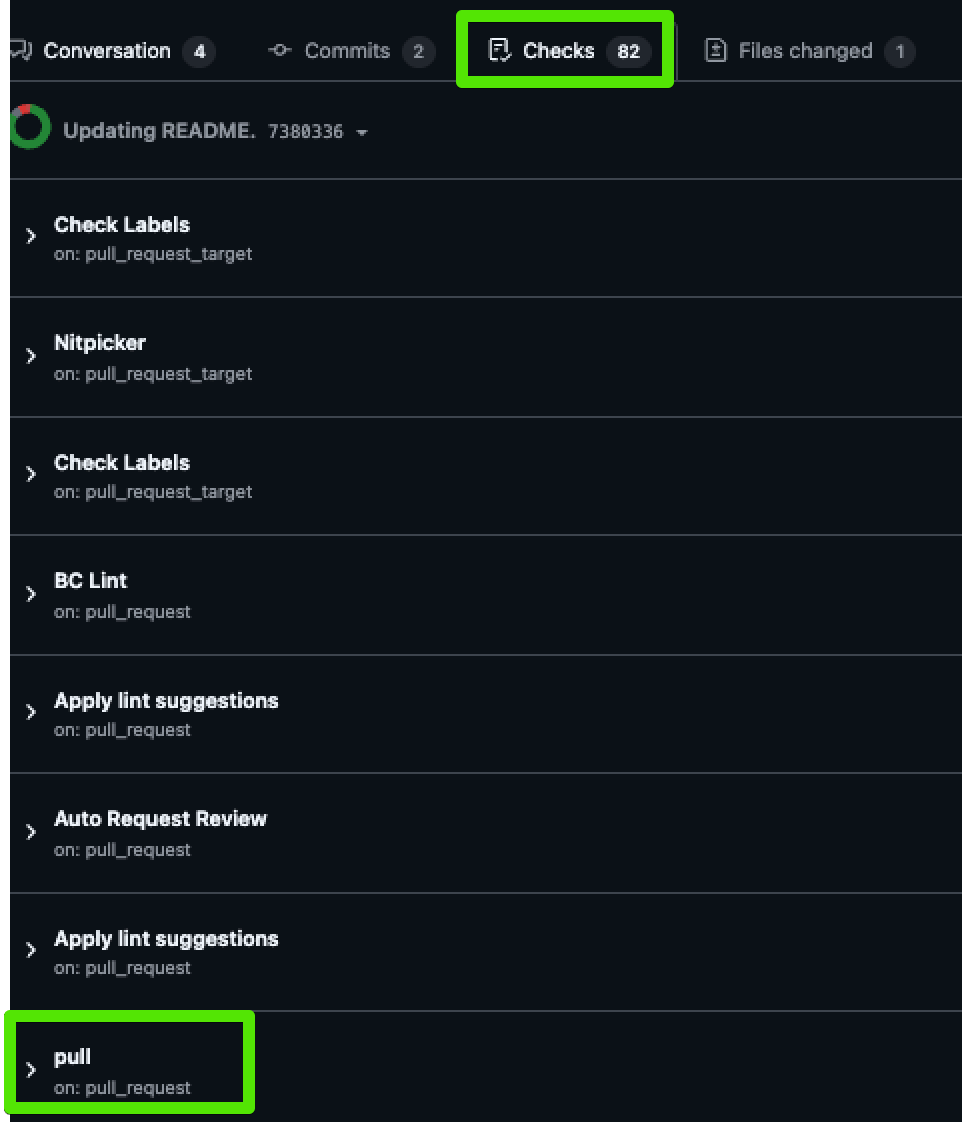Open the Commits tab

351,51
